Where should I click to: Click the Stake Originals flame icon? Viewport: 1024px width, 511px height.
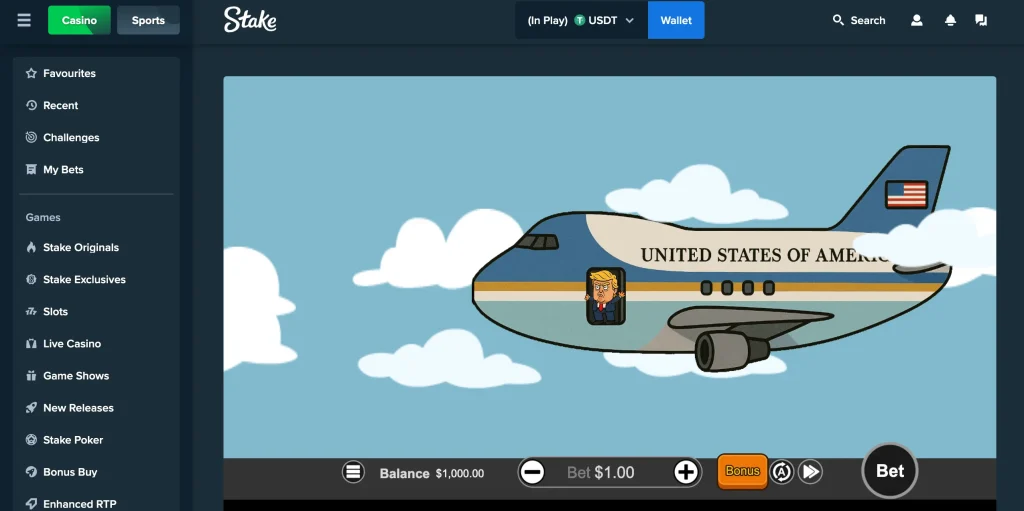coord(31,247)
